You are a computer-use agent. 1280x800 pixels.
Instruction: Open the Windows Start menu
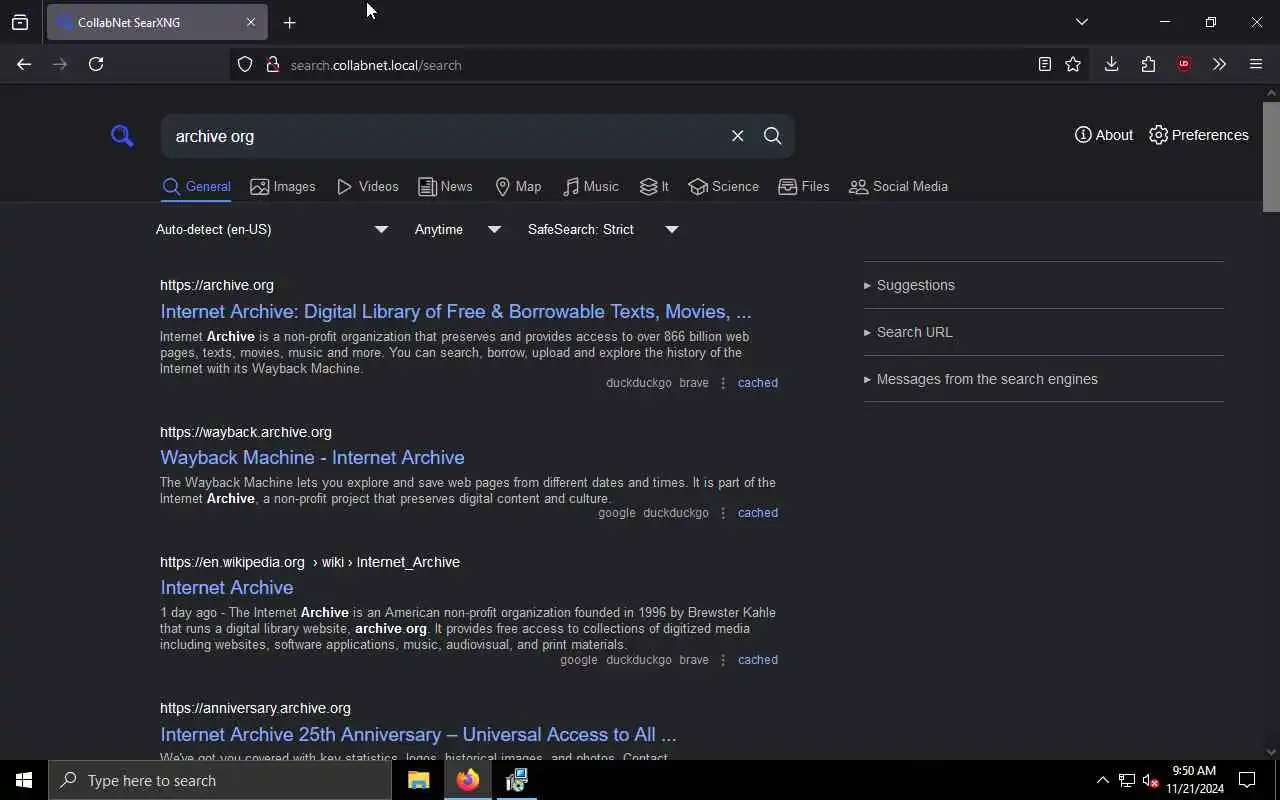point(24,780)
